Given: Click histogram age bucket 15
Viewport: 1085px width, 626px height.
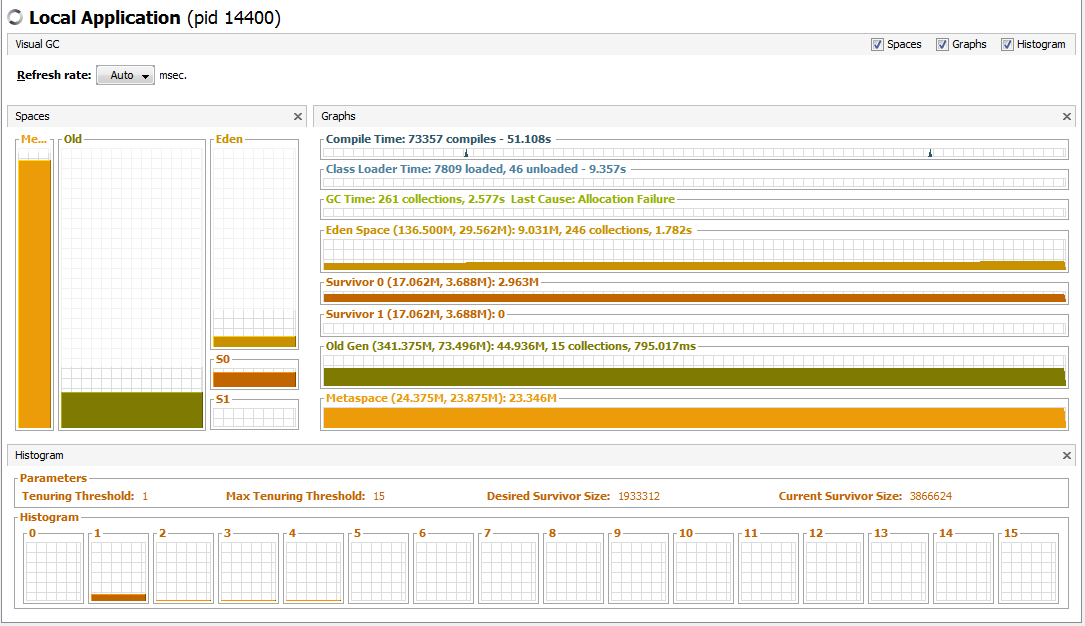Looking at the screenshot, I should point(1029,571).
